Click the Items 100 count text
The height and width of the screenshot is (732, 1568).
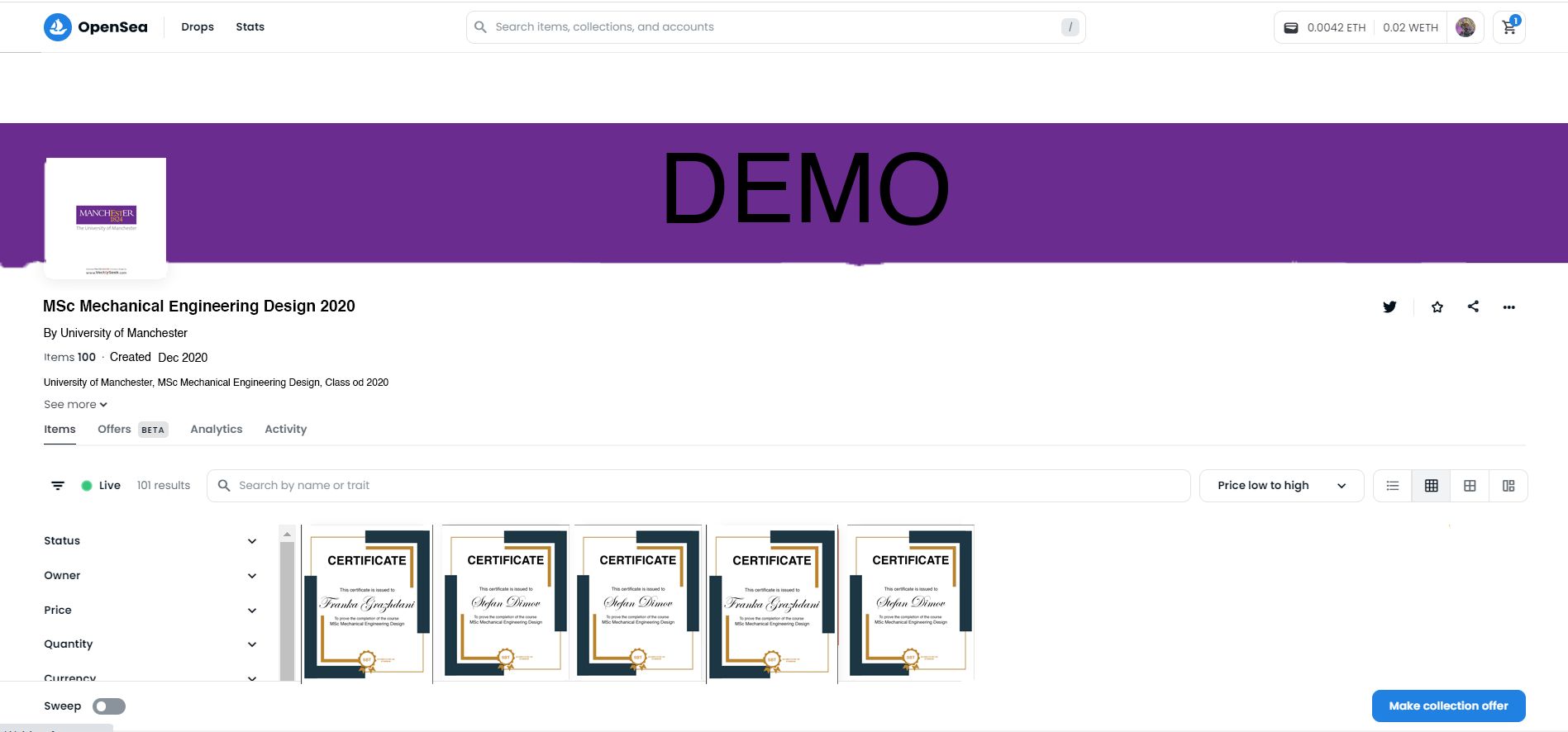69,358
